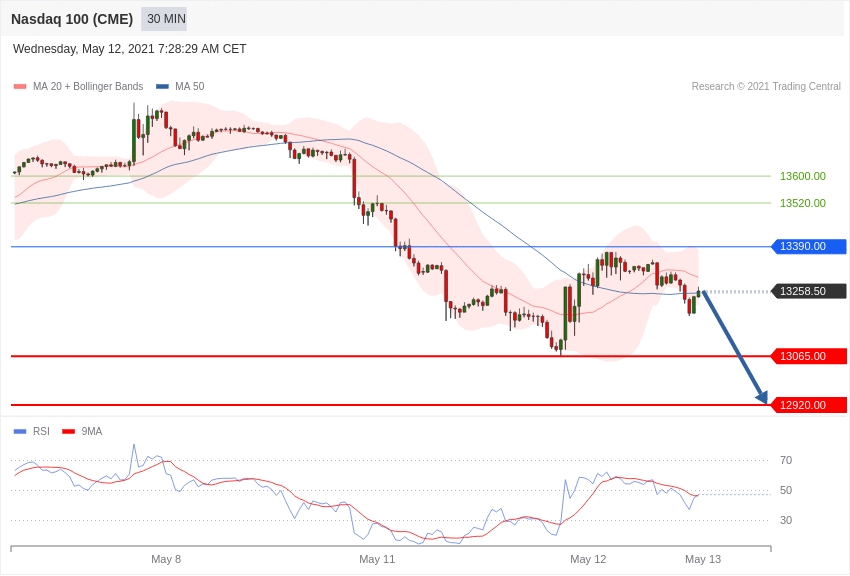Click the blue RSI legend swatch
This screenshot has width=850, height=576.
20,432
